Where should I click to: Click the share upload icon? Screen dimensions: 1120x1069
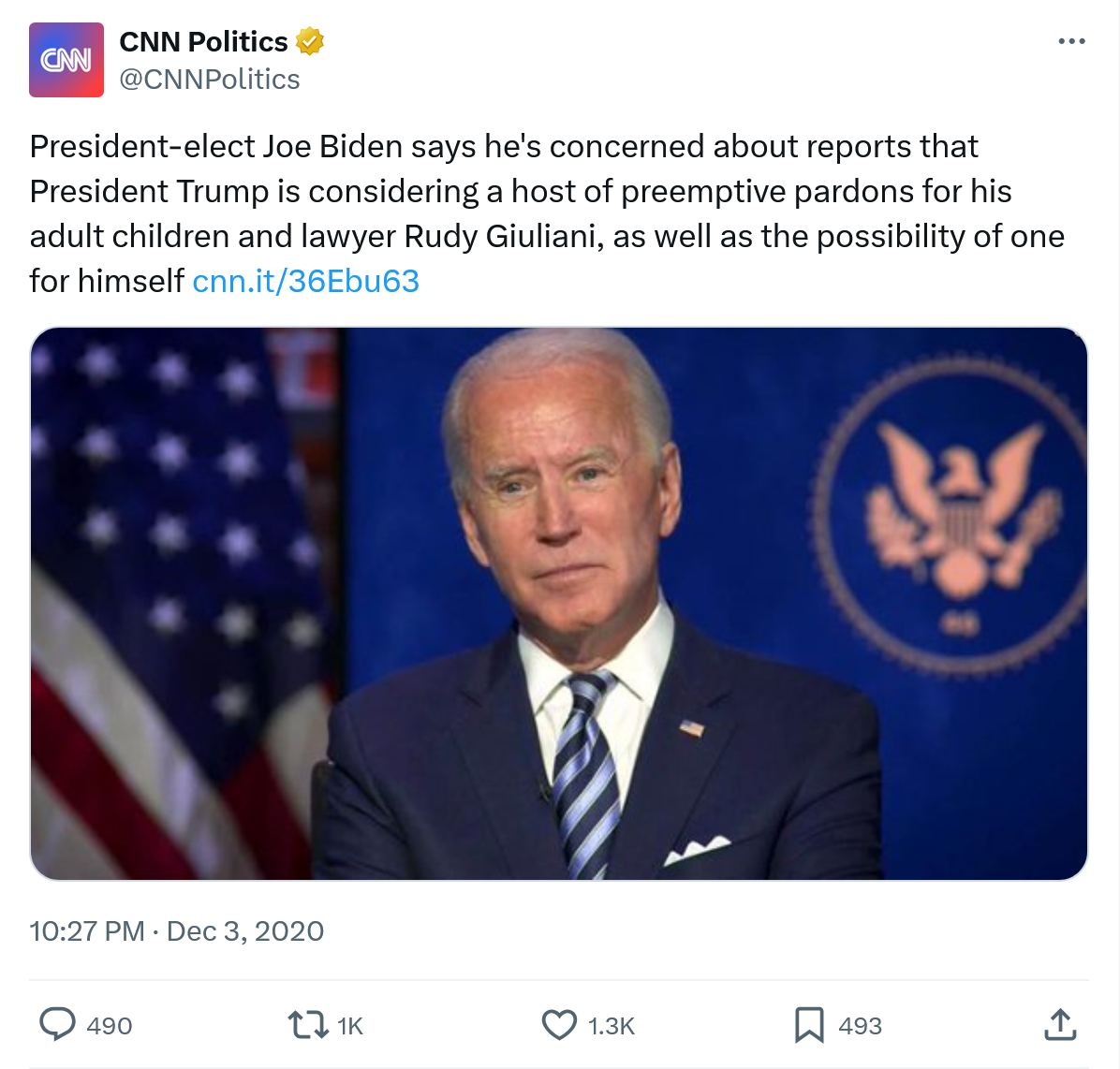pos(1060,1025)
